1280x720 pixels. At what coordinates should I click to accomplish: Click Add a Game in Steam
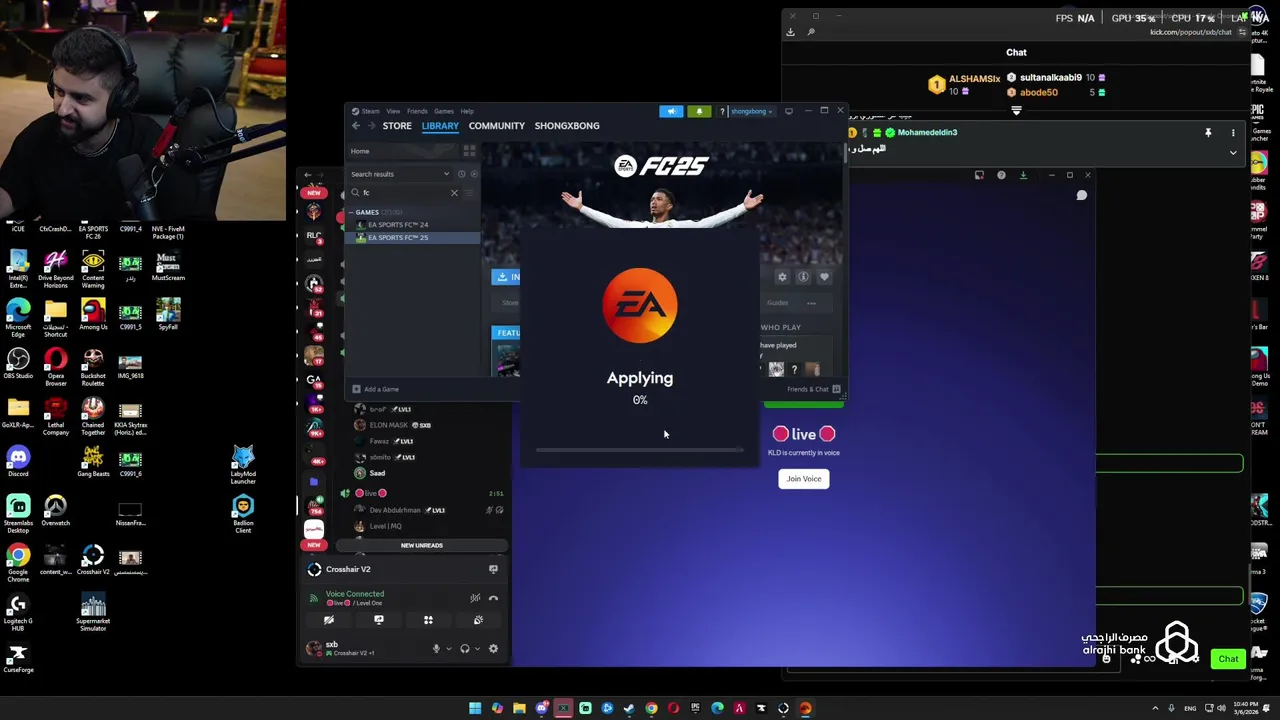click(x=376, y=389)
